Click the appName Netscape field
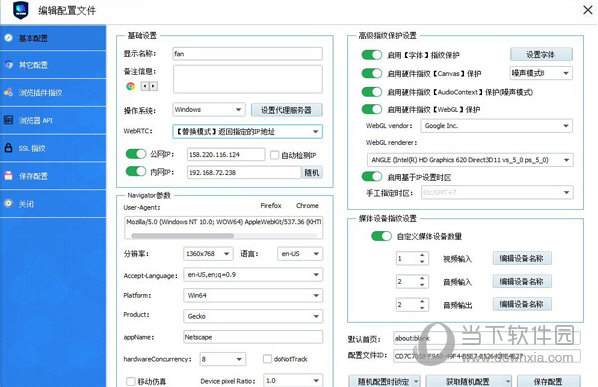The image size is (598, 387). pos(253,337)
